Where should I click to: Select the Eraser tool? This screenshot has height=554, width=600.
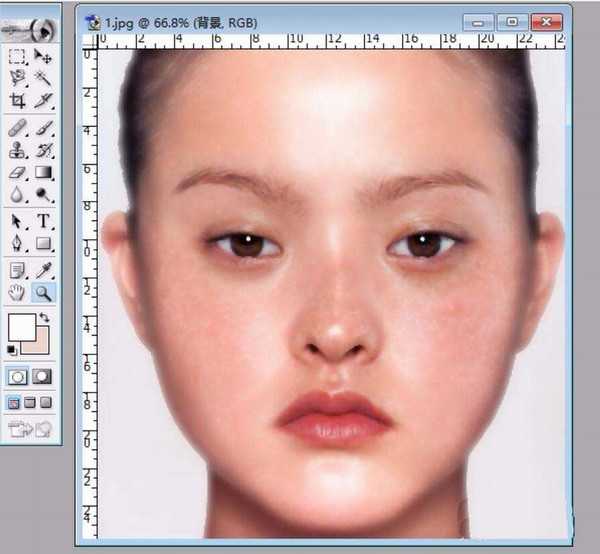click(17, 174)
